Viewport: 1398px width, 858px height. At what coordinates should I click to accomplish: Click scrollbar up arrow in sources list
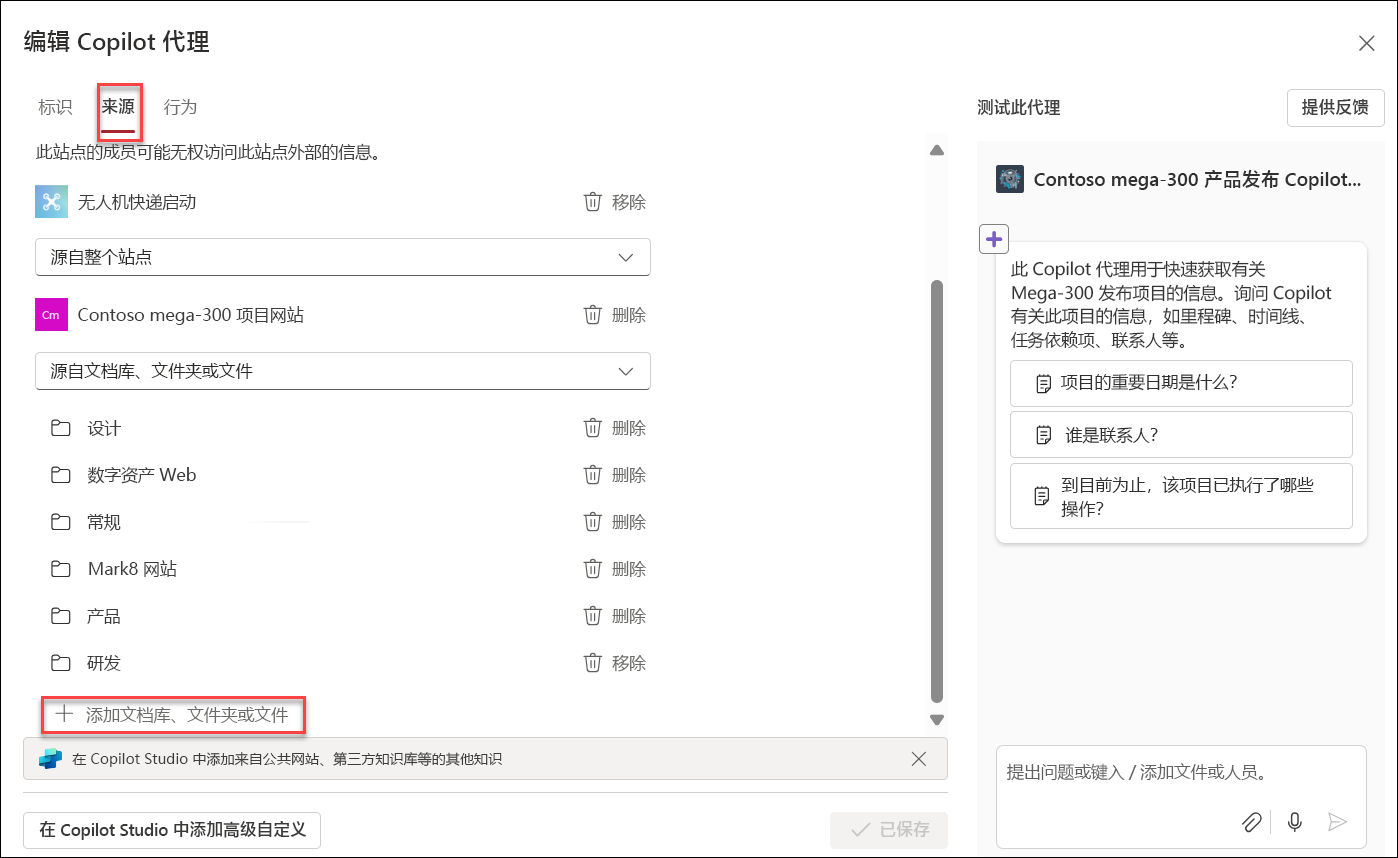937,151
